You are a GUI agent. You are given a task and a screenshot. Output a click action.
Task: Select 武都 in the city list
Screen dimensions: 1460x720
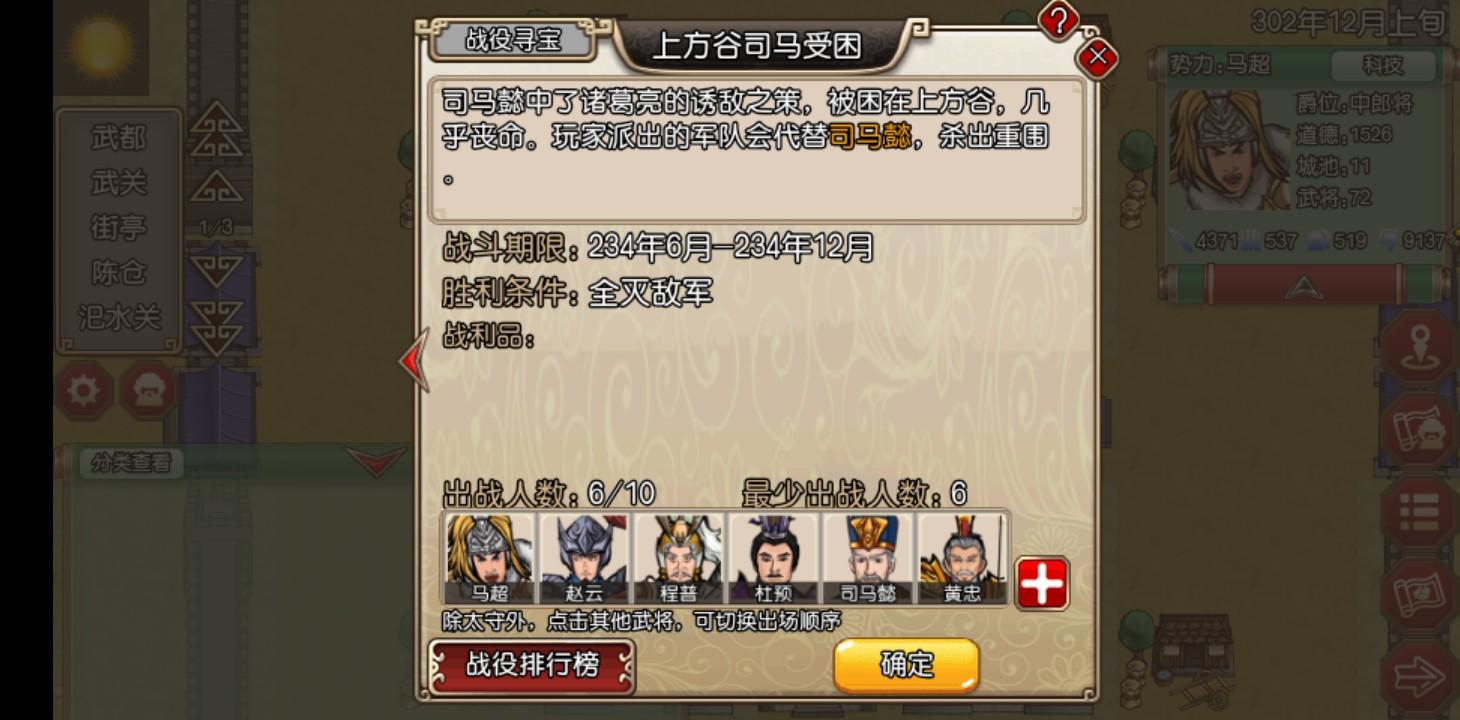119,138
